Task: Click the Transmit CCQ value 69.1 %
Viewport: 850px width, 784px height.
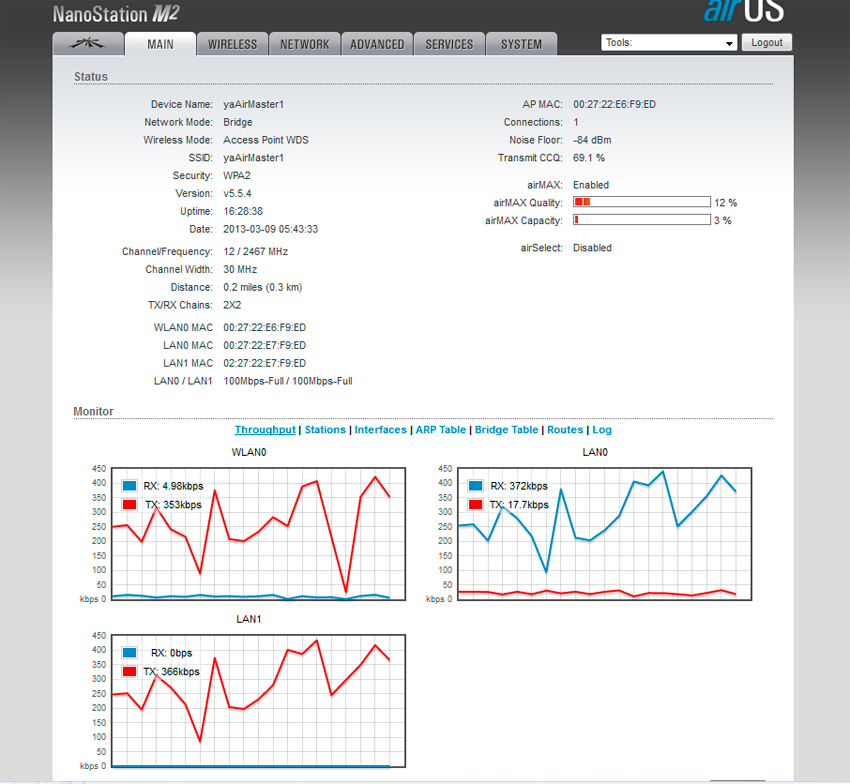Action: point(589,158)
